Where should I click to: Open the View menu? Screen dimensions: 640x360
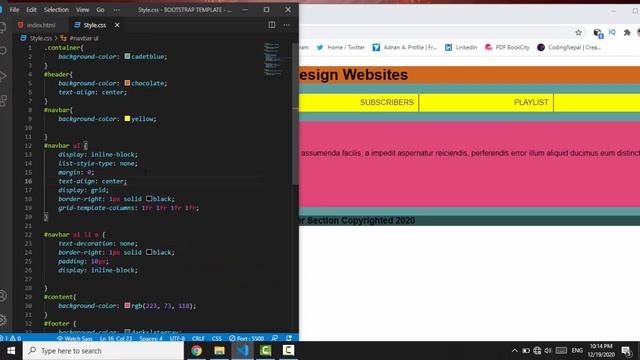(x=82, y=9)
